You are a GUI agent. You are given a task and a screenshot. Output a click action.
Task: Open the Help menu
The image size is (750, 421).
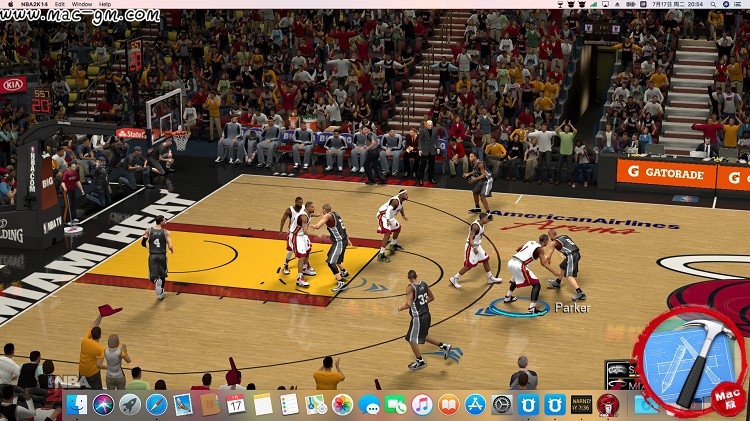coord(105,4)
